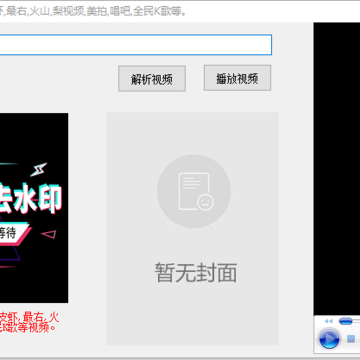The height and width of the screenshot is (360, 360).
Task: Click the gray text listing 梨视频,美拍,唱吧
Action: point(93,12)
